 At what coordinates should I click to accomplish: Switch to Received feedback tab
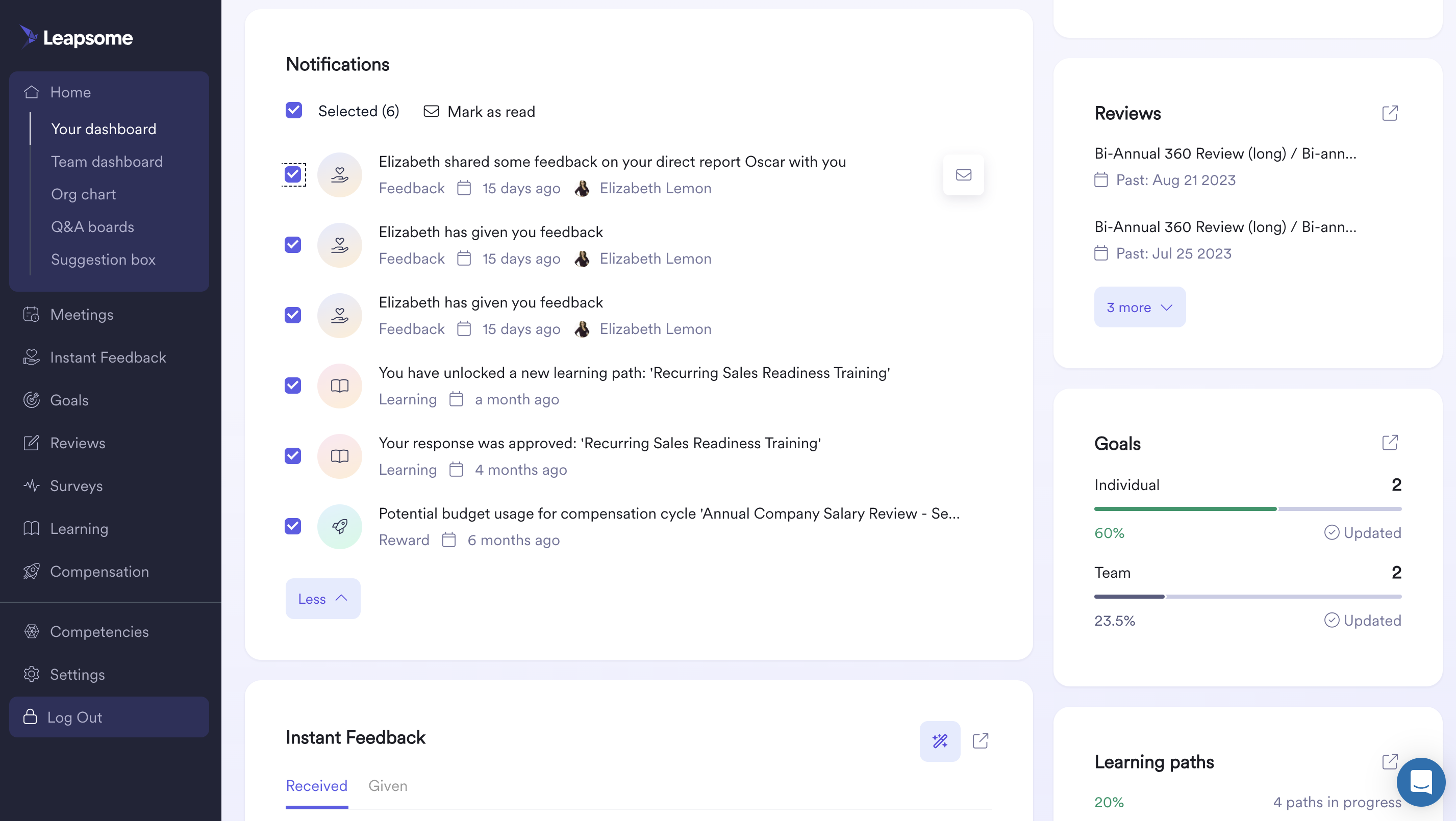click(x=316, y=785)
